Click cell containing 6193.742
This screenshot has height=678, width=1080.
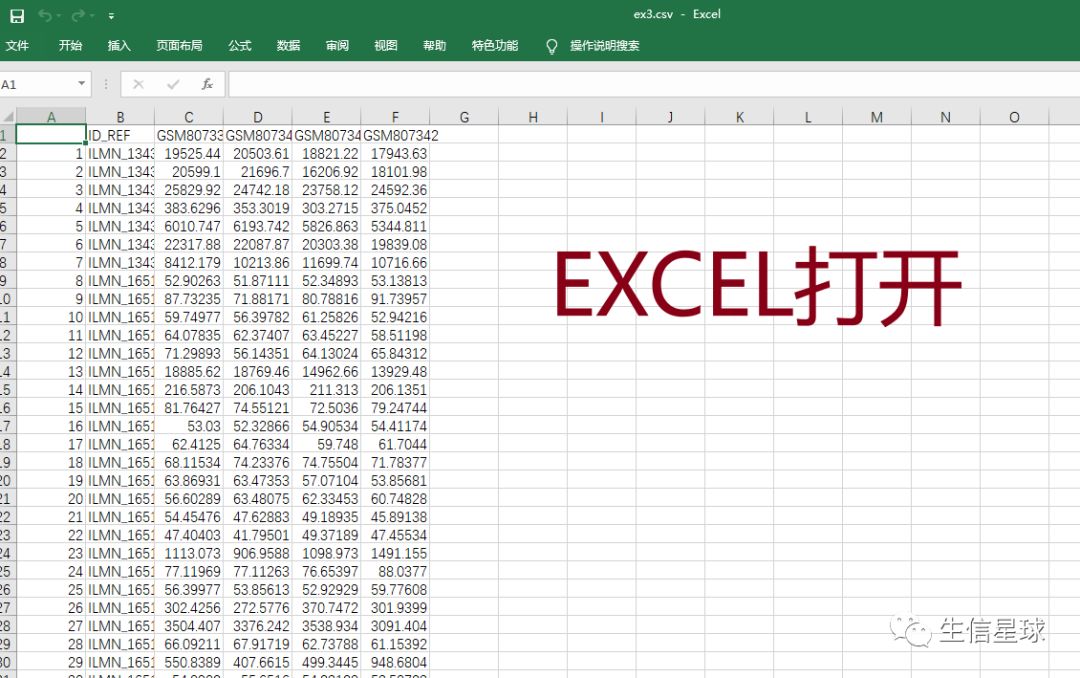tap(258, 226)
